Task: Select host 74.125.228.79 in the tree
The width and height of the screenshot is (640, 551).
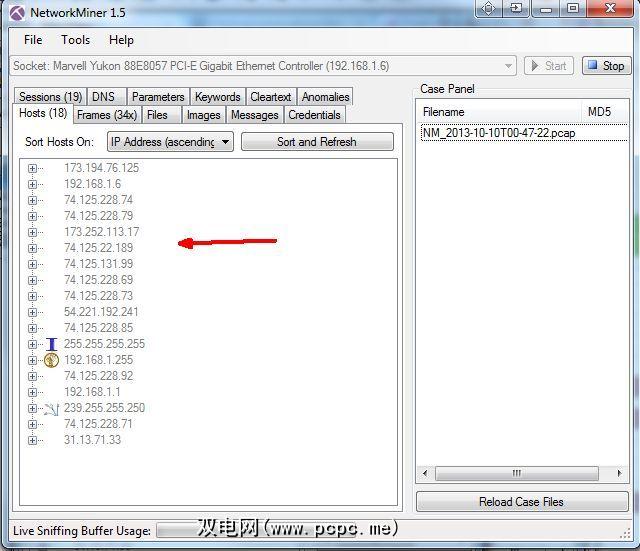Action: (x=98, y=216)
